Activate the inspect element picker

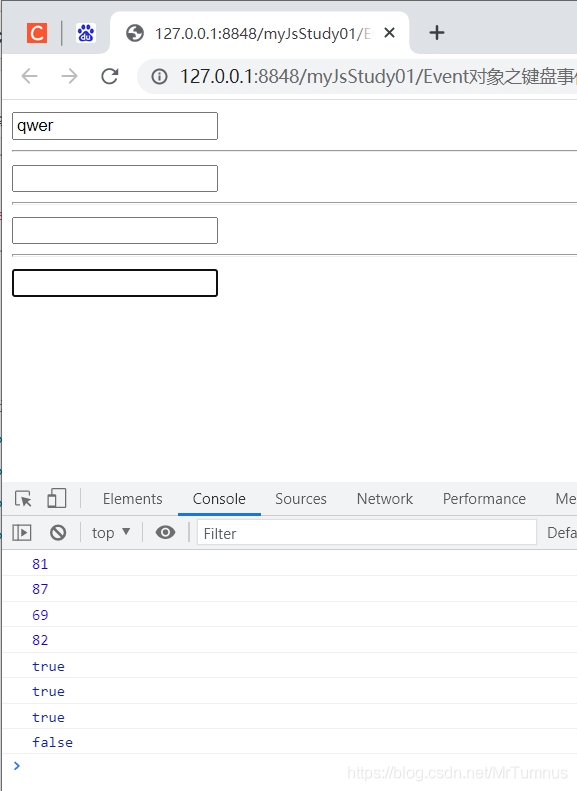click(x=23, y=498)
